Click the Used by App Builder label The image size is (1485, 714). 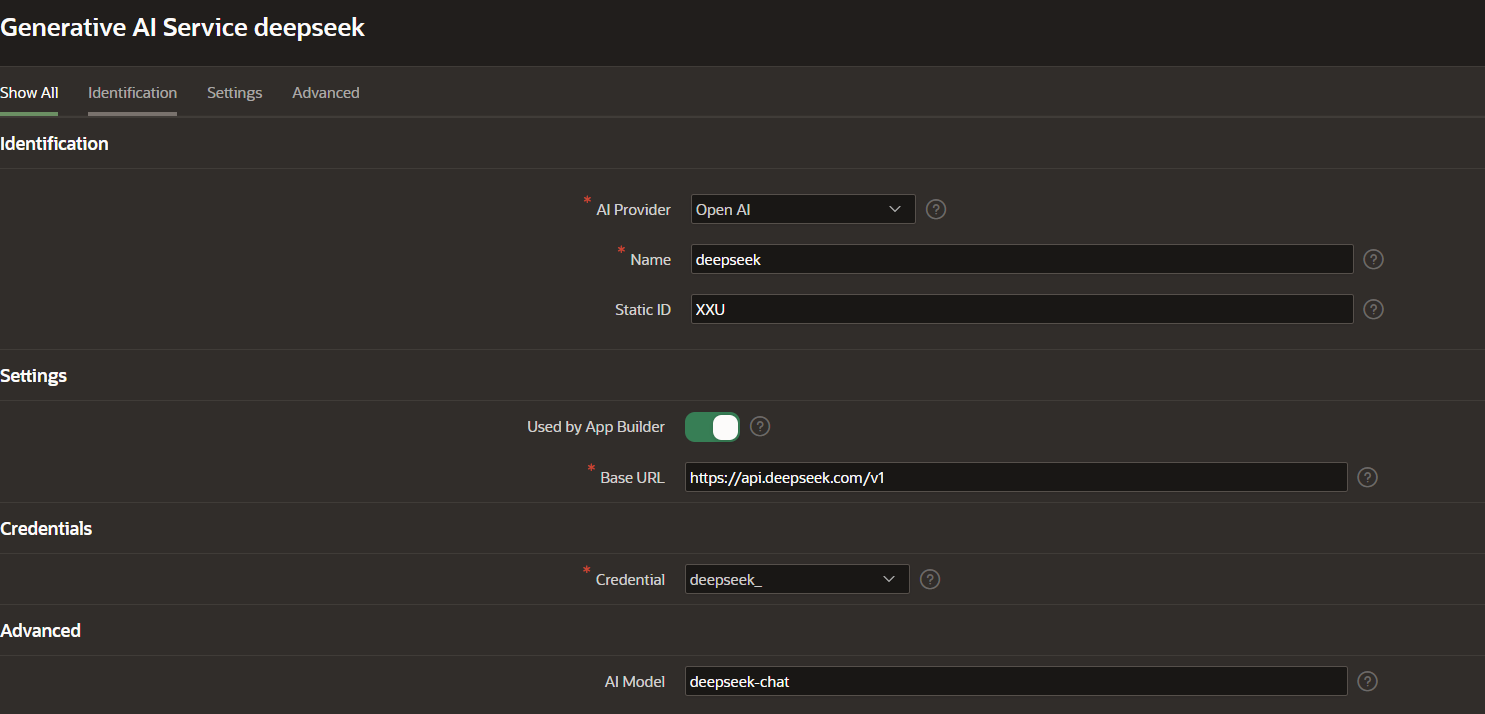596,427
